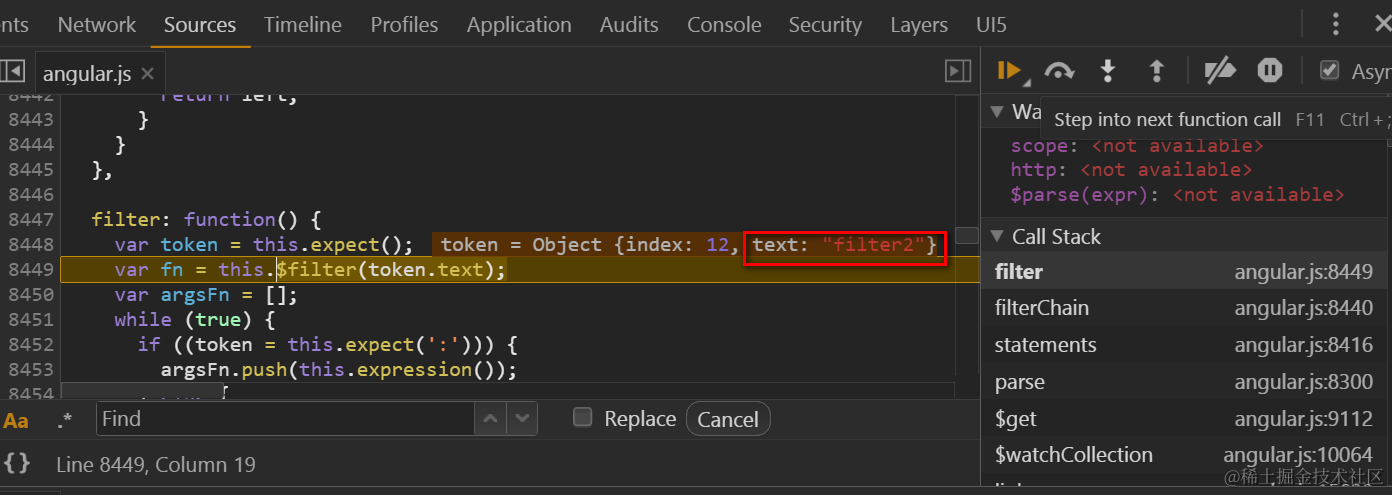1392x495 pixels.
Task: Click line number 8448 gutter
Action: coord(31,244)
